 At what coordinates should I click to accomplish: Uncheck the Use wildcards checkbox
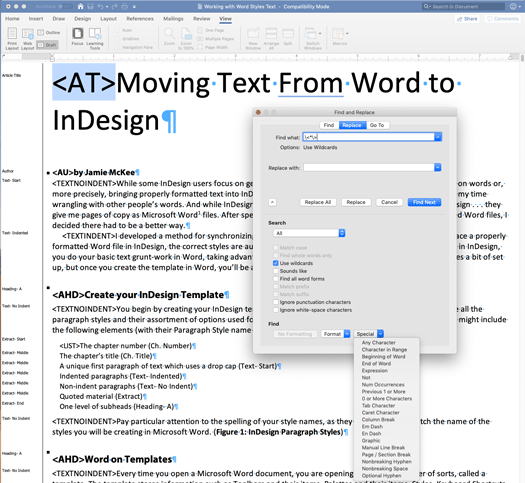click(276, 263)
